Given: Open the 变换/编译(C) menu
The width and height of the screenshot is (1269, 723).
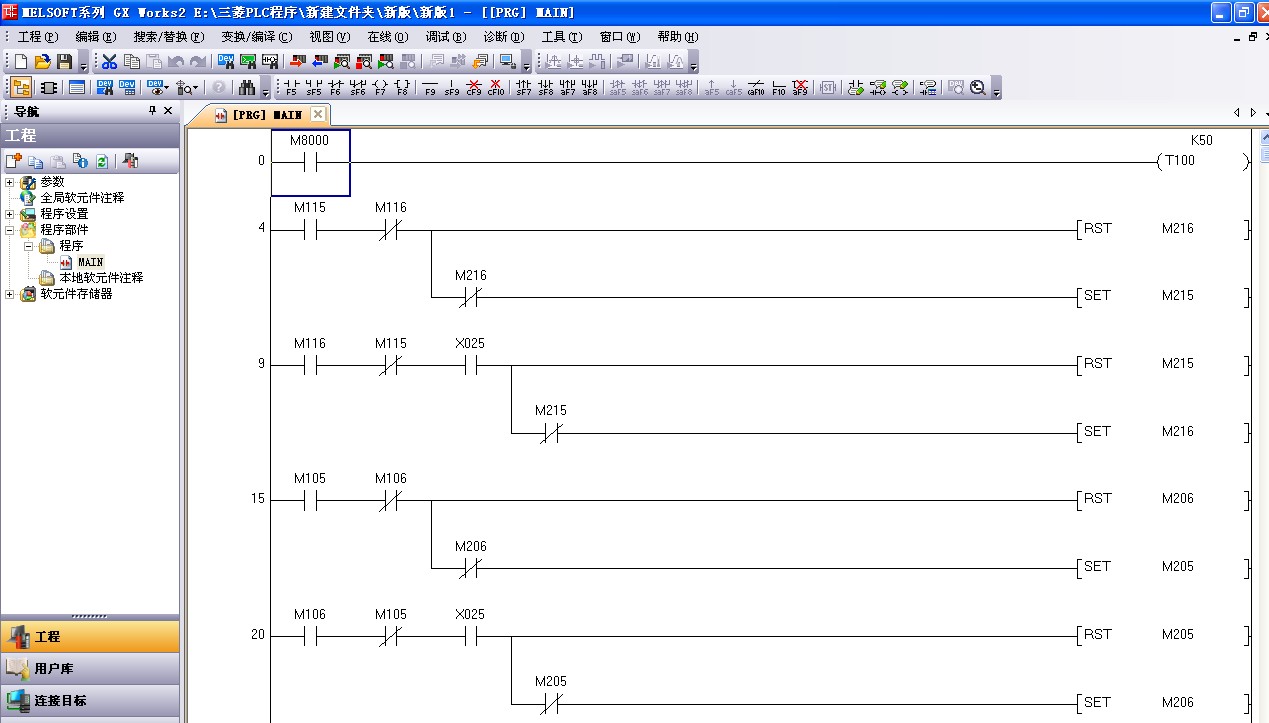Looking at the screenshot, I should [257, 37].
